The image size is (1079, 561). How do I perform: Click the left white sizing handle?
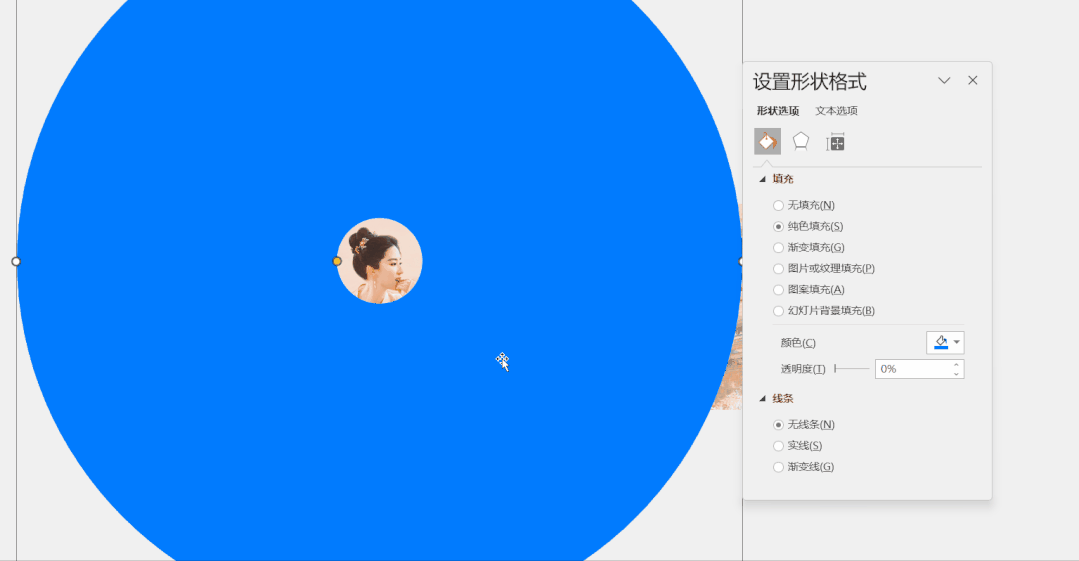coord(16,262)
